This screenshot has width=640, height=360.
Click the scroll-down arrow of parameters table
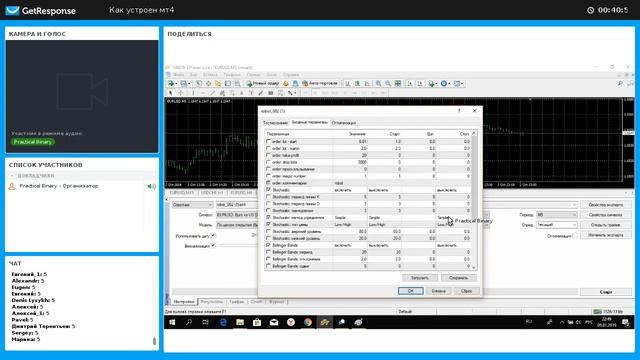click(473, 267)
